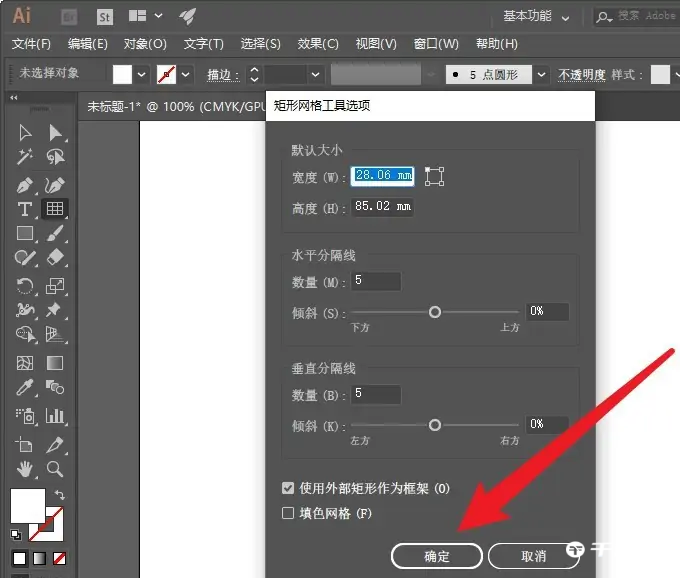
Task: Click the 不透明度 opacity link
Action: pos(582,75)
